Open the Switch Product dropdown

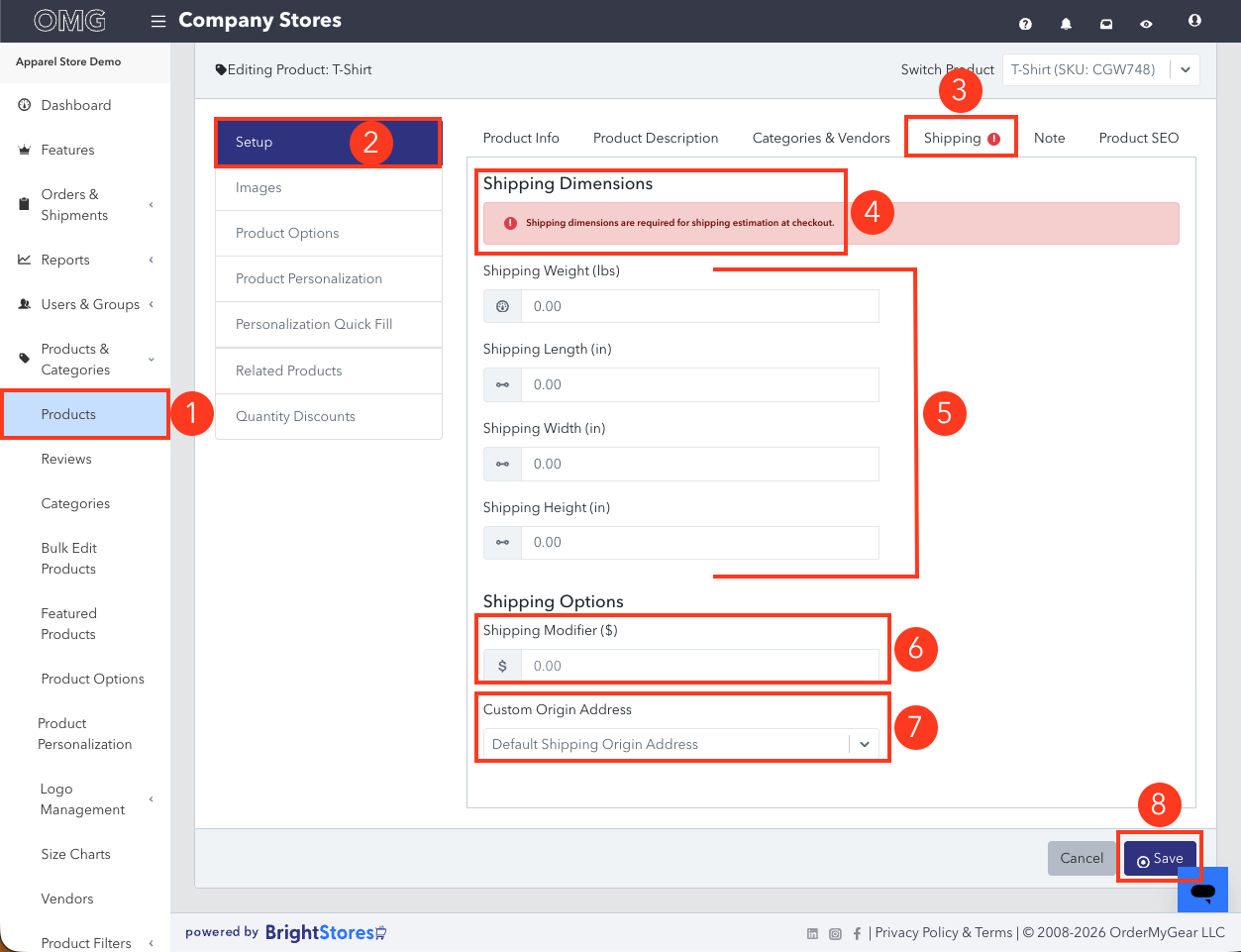pos(1101,69)
